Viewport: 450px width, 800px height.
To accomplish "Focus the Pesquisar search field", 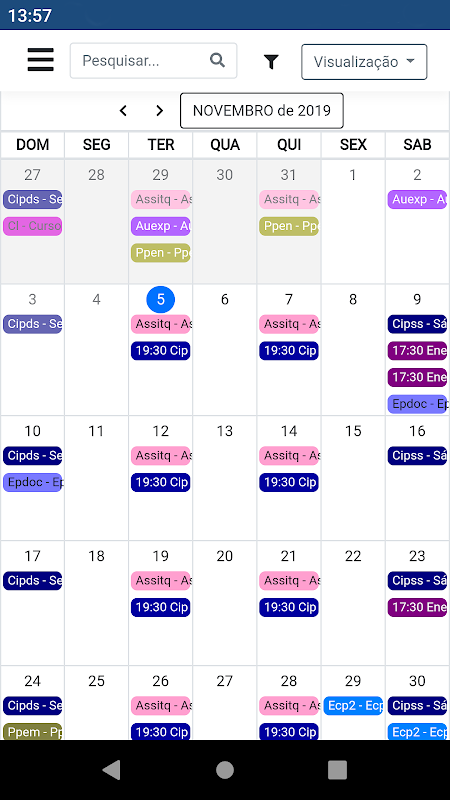I will [x=154, y=61].
